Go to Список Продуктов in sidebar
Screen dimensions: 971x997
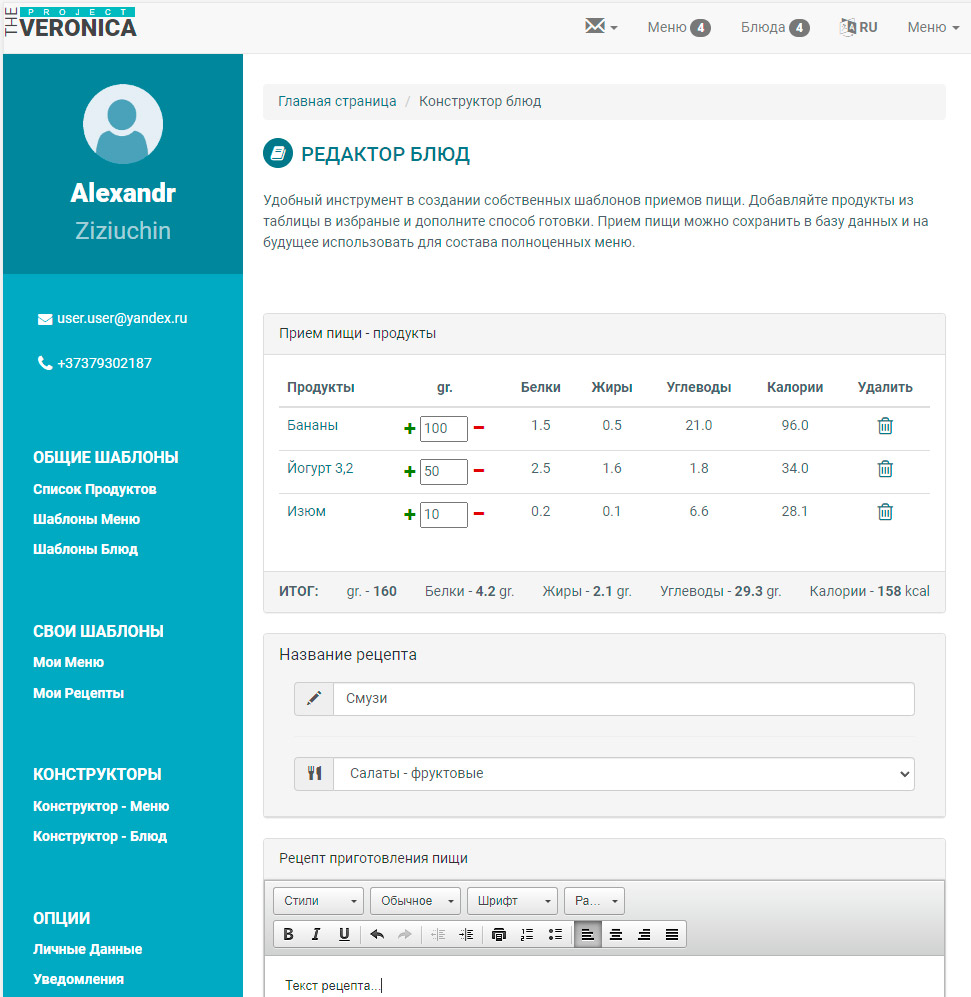tap(95, 490)
